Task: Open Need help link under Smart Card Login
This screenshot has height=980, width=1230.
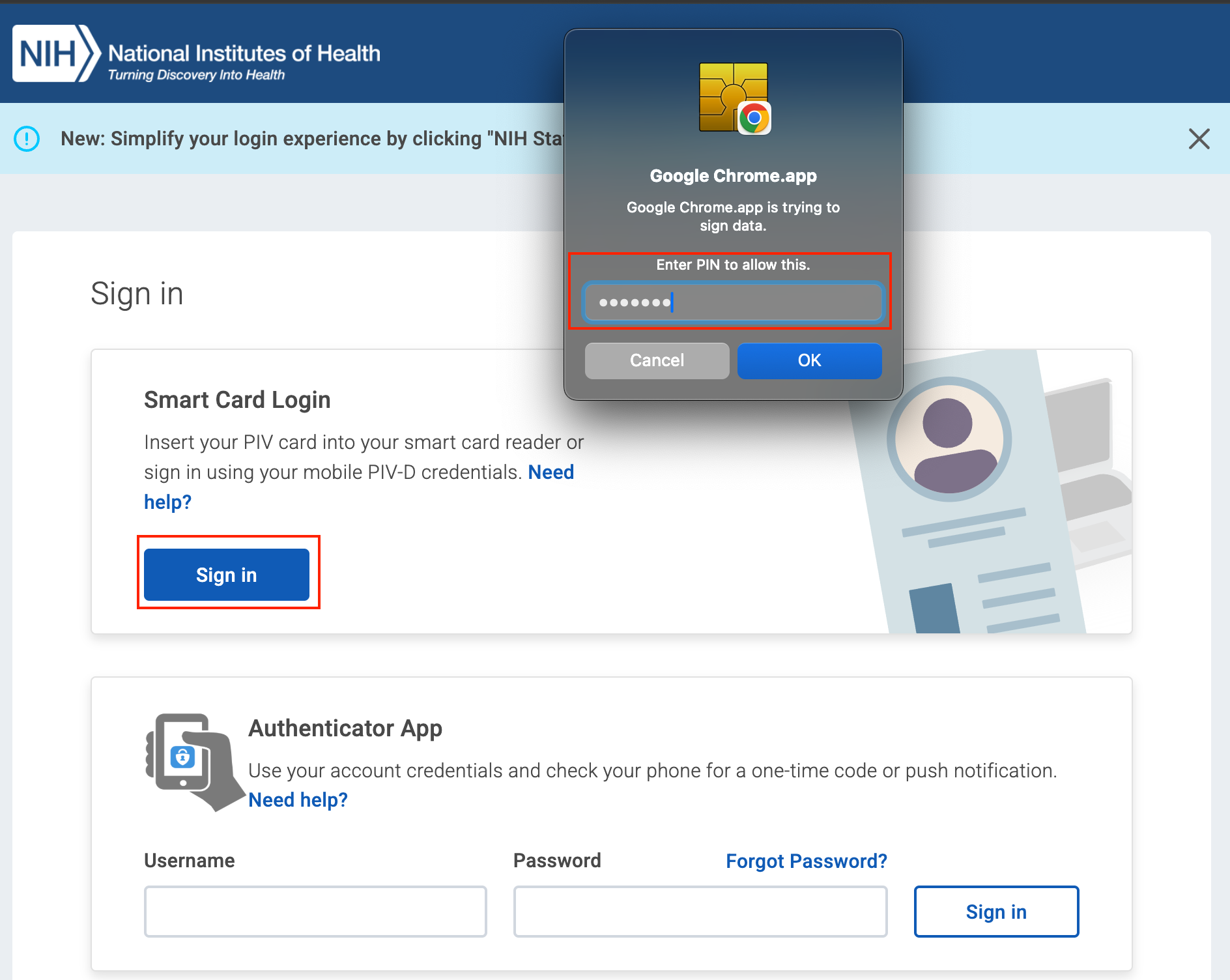Action: coord(551,472)
